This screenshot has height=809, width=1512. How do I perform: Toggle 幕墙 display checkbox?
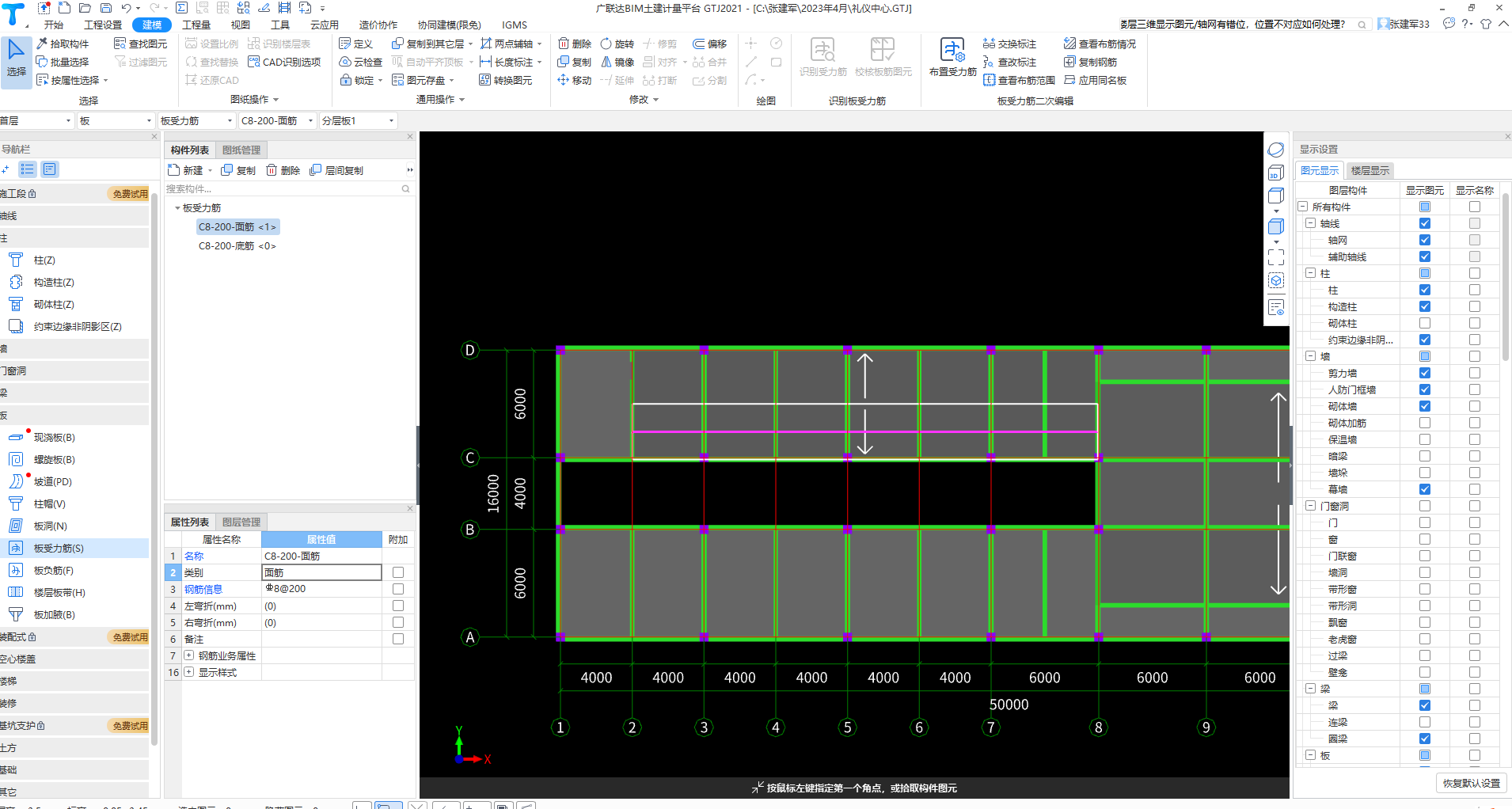point(1425,489)
